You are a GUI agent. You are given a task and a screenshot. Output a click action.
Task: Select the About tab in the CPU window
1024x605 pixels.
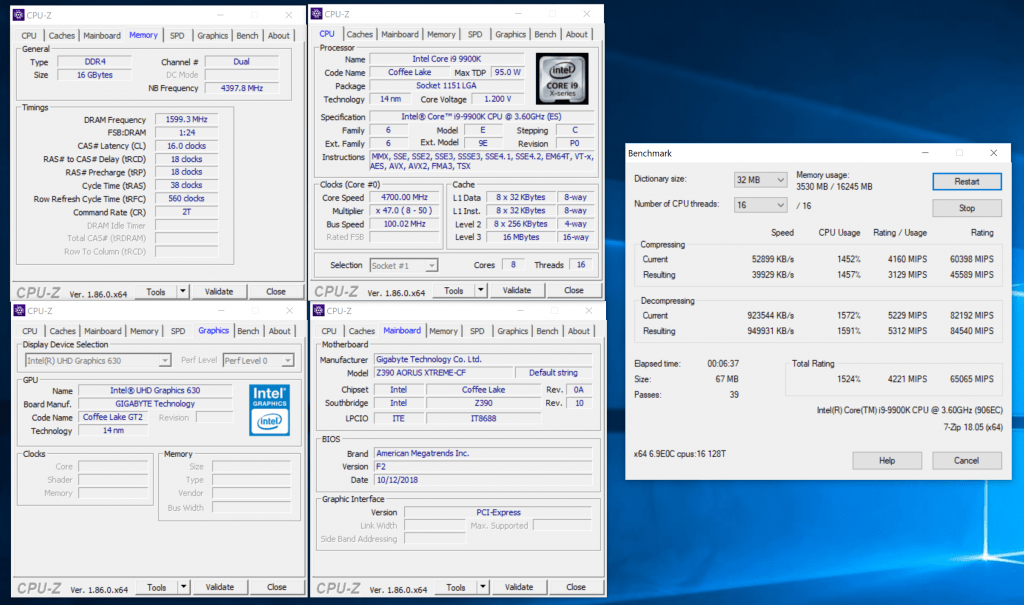[x=576, y=35]
